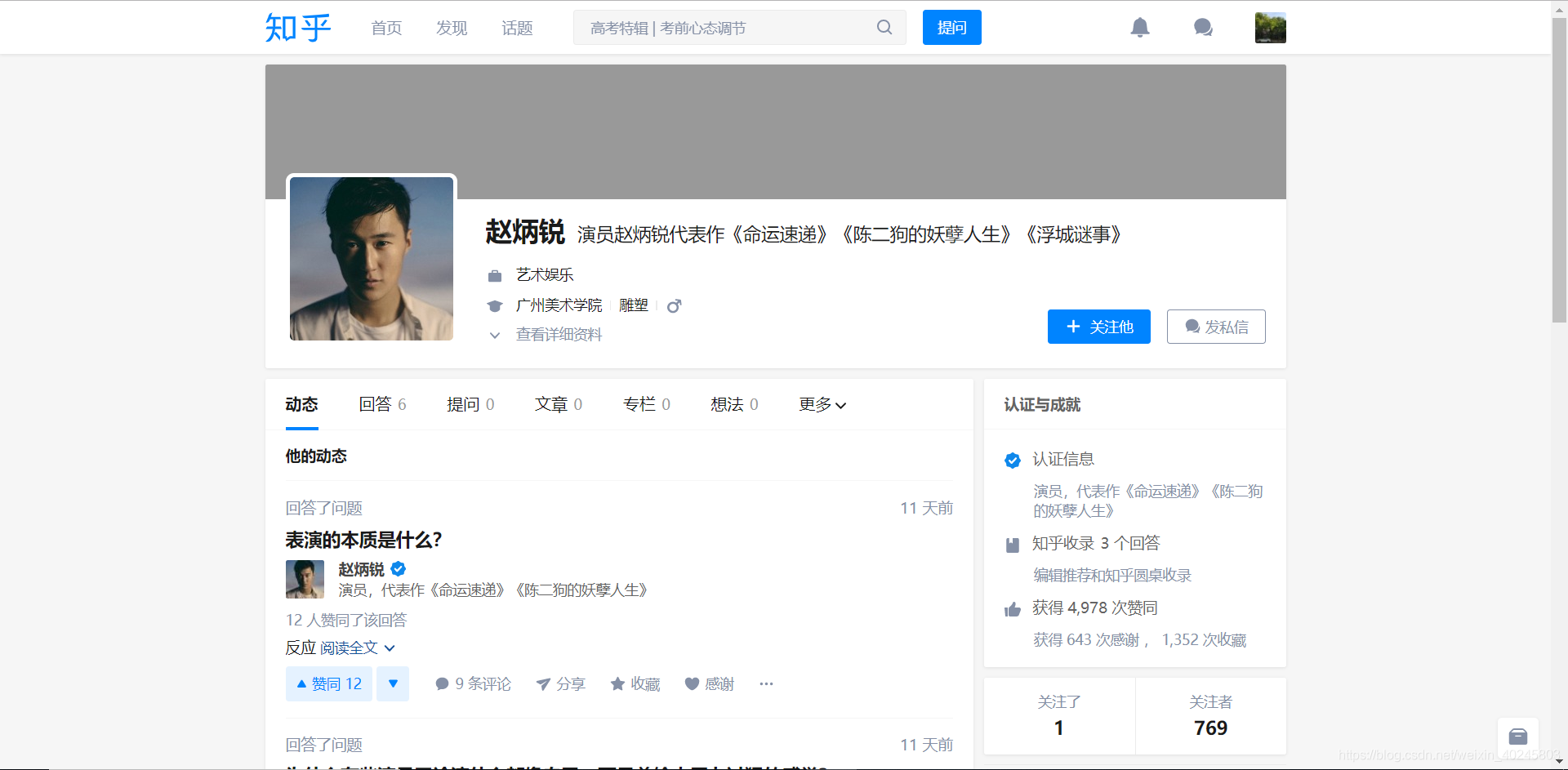
Task: Open 关注者 769 followers count
Action: click(1211, 716)
